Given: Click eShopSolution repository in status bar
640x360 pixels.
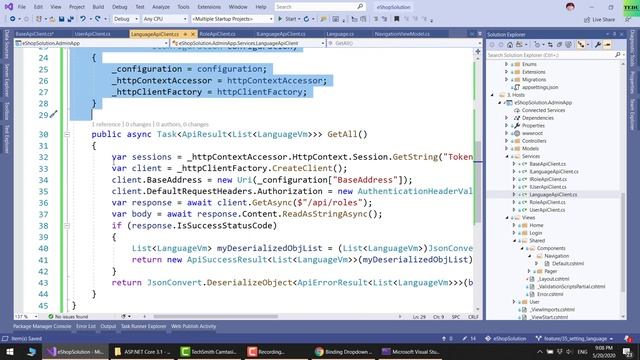Looking at the screenshot, I should click(505, 338).
